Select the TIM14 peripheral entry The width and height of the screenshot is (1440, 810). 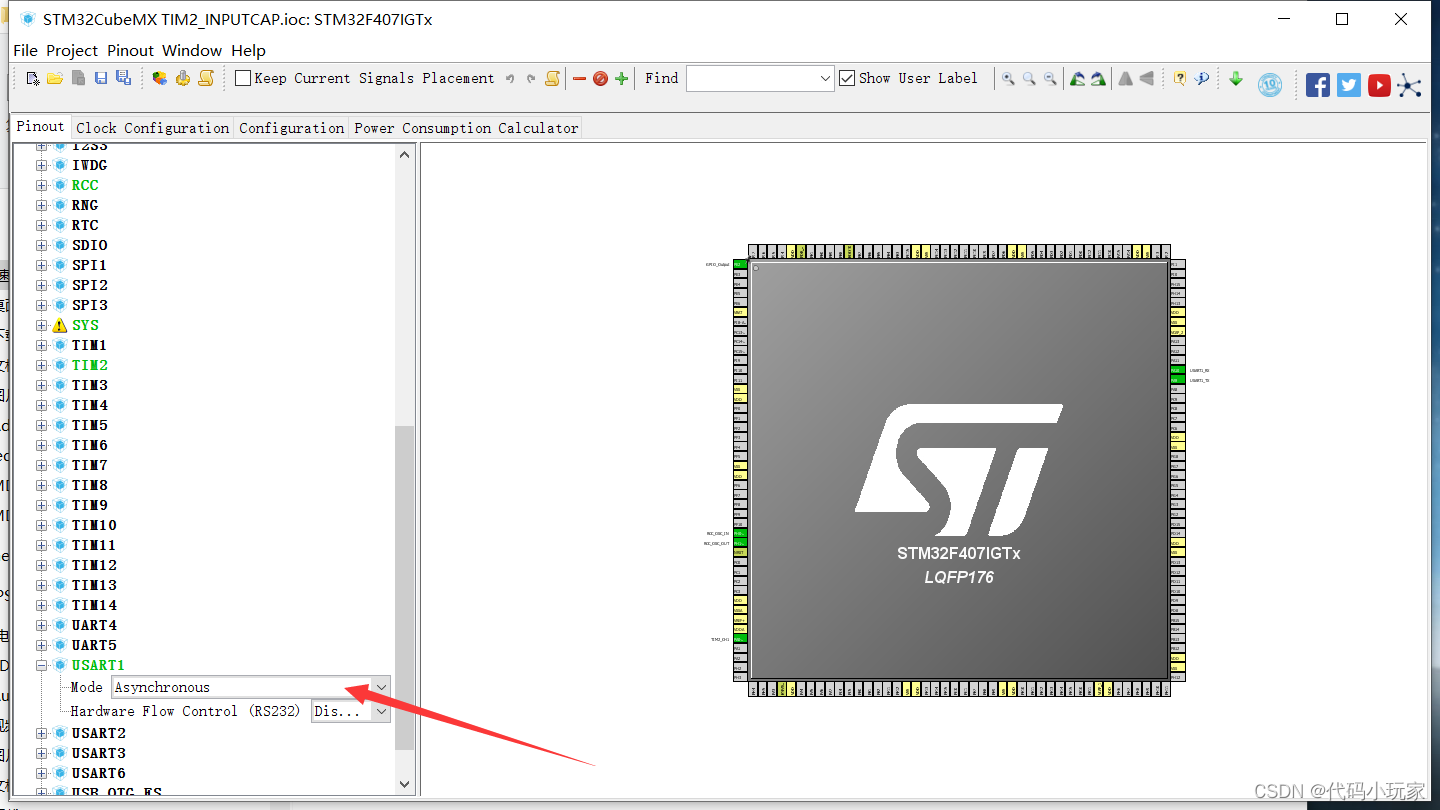tap(94, 605)
